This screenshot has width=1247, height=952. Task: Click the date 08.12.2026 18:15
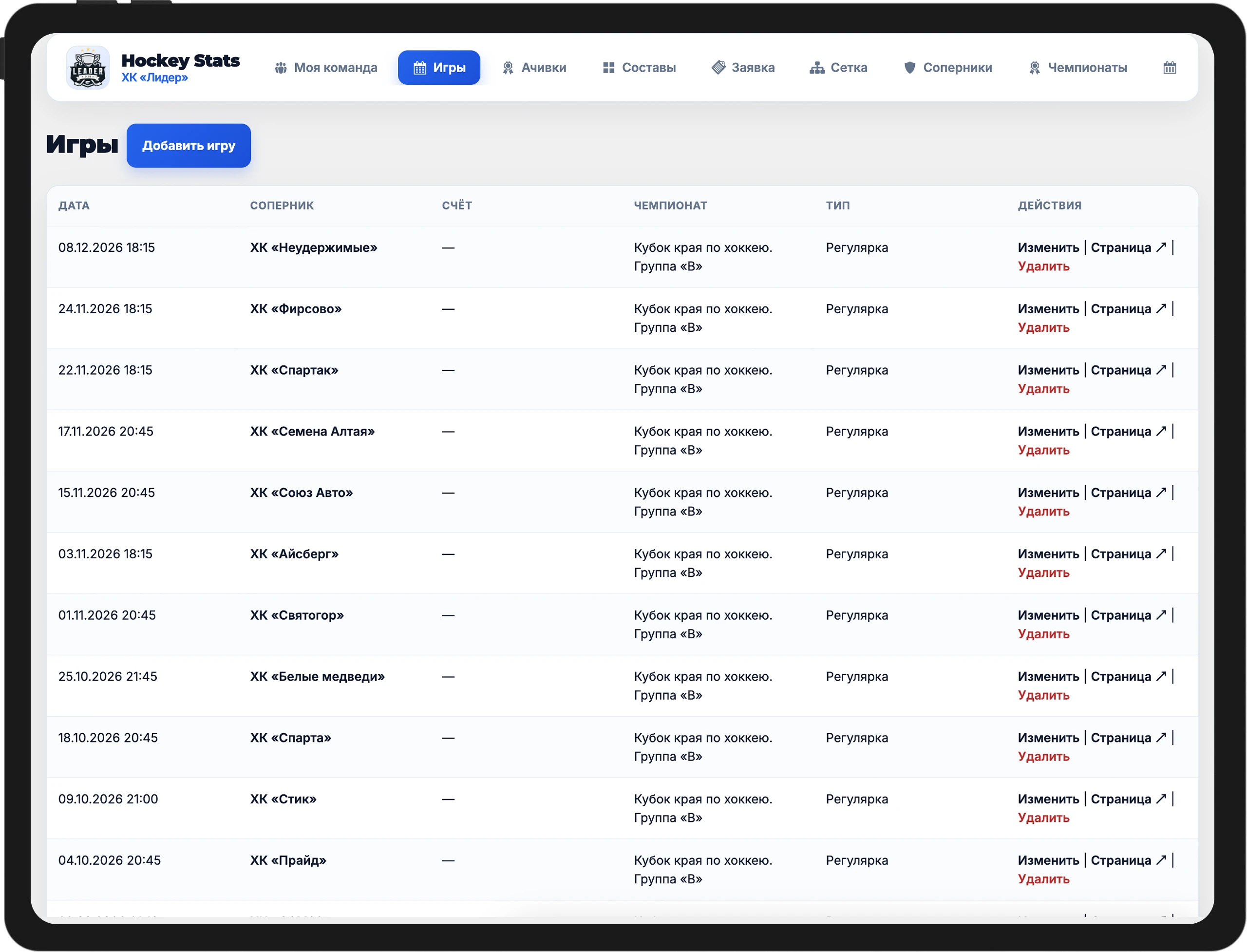[x=107, y=248]
